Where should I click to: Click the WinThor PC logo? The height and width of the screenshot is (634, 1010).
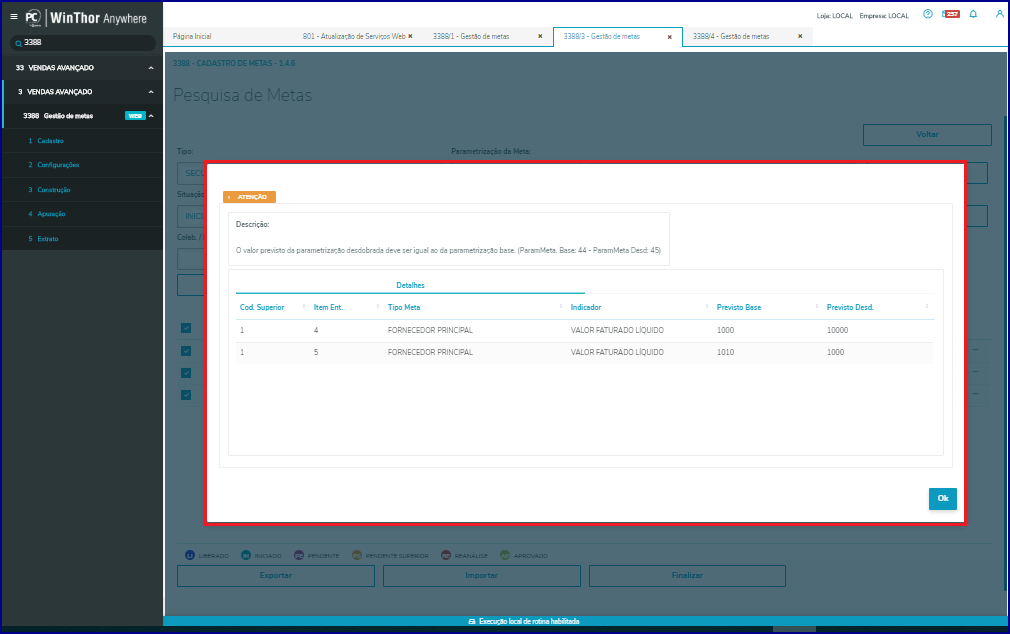[33, 18]
